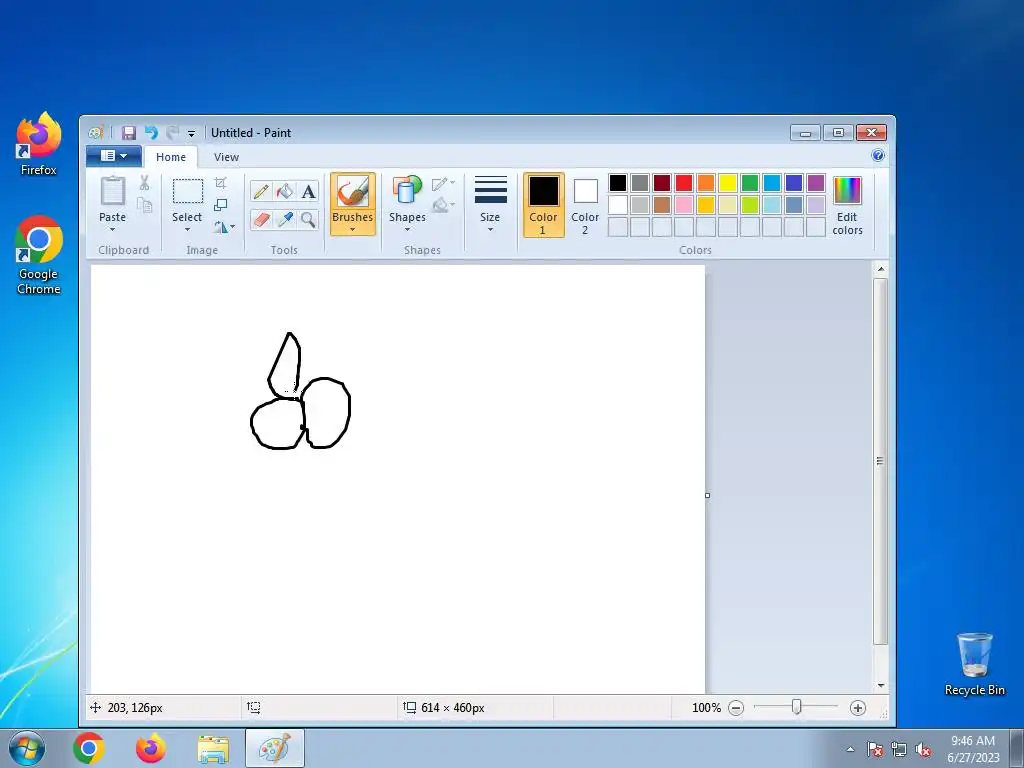
Task: Click the Select rectangle icon
Action: tap(187, 191)
